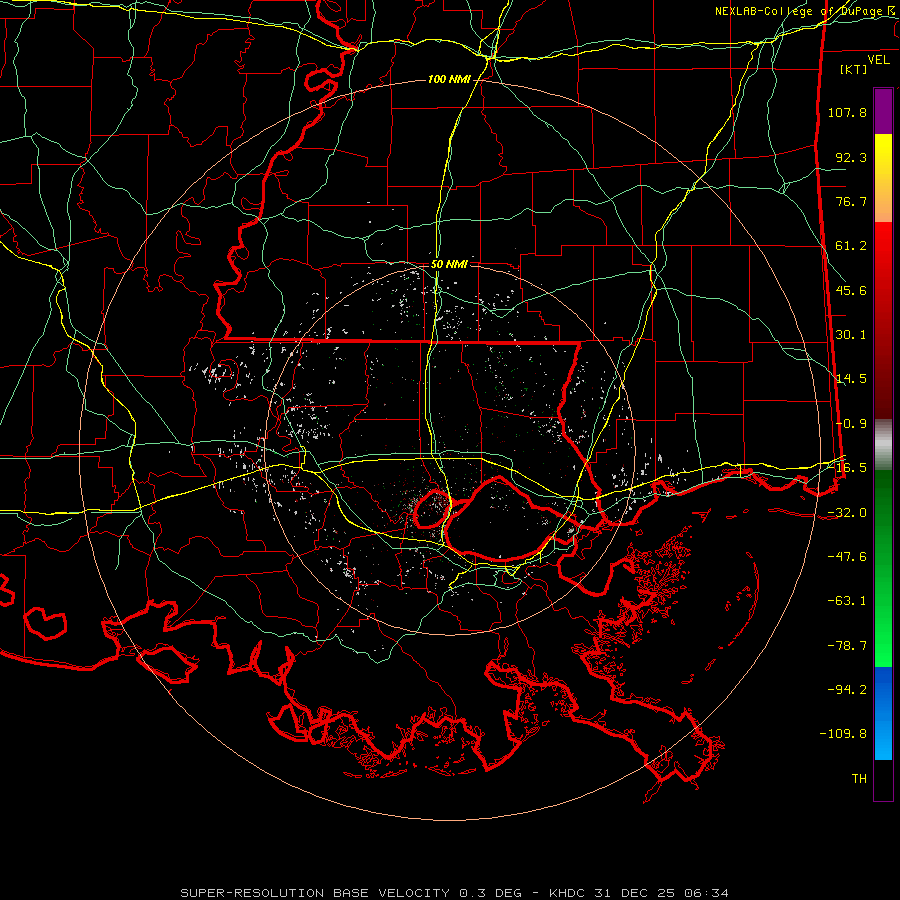Click the Super-Resolution Base Velocity caption text
900x900 pixels.
click(455, 893)
